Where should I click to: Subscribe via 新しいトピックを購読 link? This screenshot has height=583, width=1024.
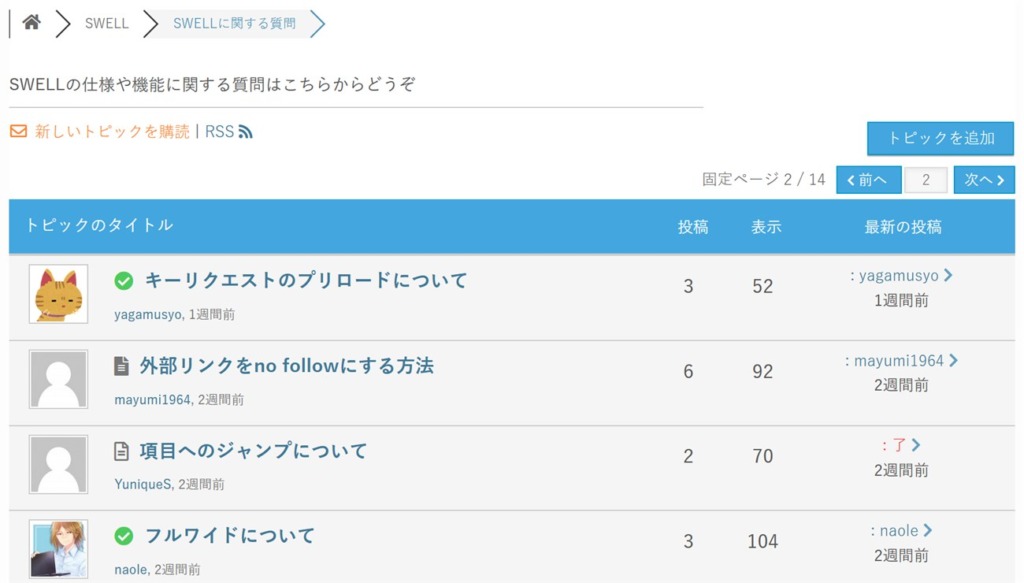112,132
